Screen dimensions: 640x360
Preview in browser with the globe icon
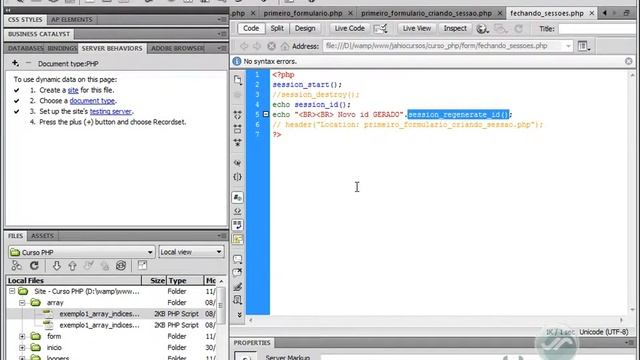482,29
